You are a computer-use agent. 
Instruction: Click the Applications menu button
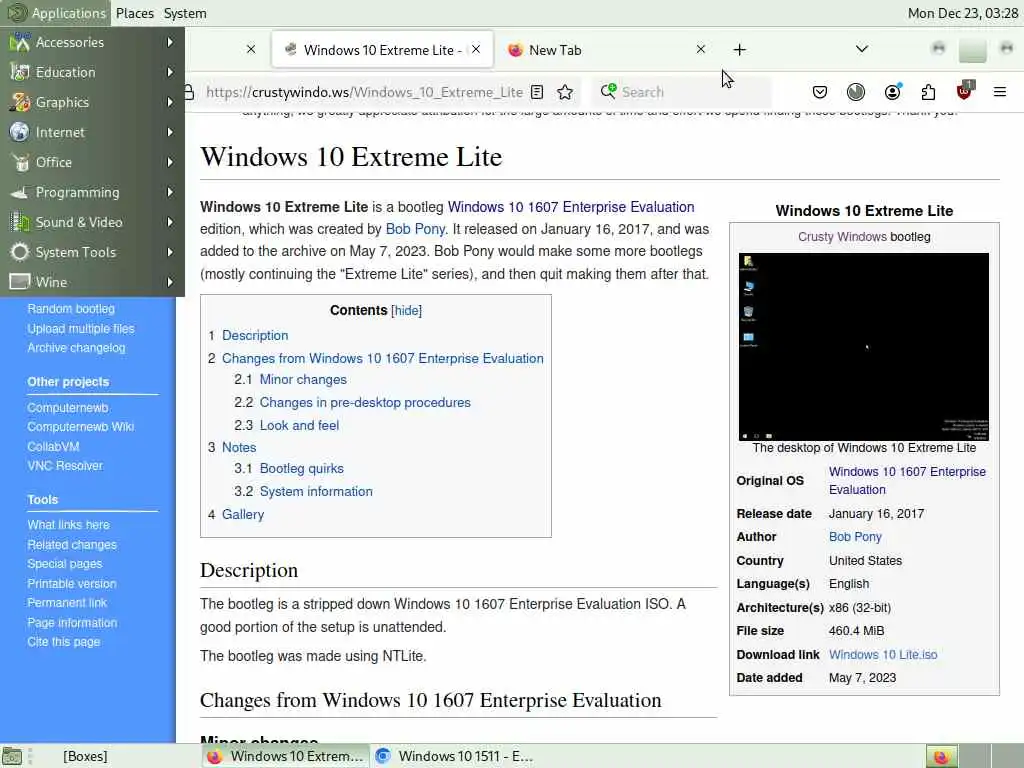56,13
